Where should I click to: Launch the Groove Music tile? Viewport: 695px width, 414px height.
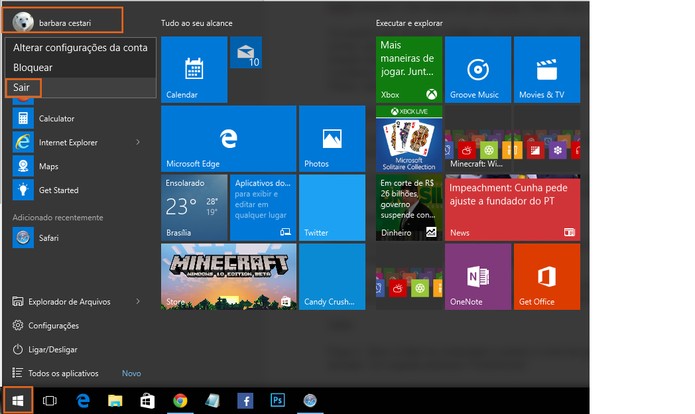click(x=478, y=70)
